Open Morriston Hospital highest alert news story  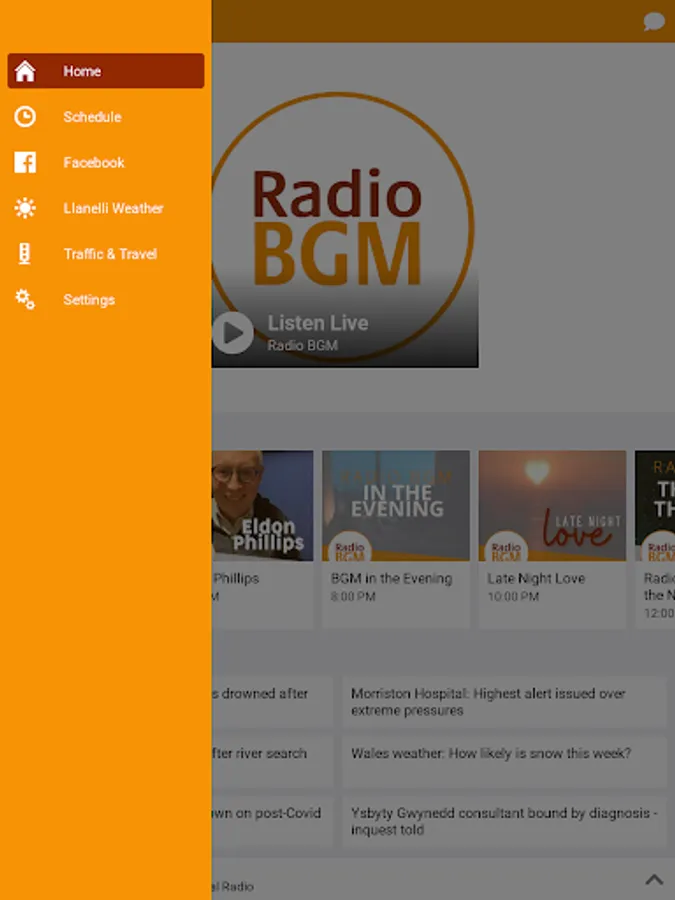(504, 701)
